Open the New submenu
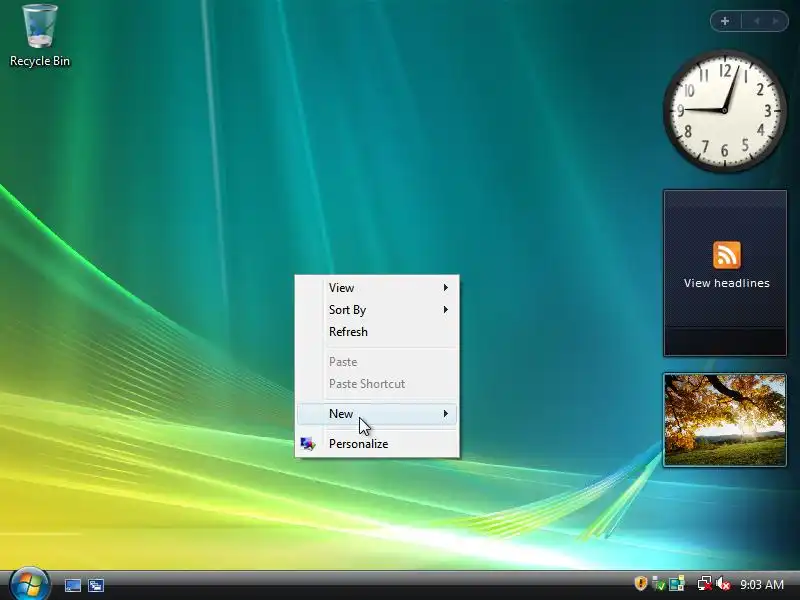The image size is (800, 600). pos(377,414)
